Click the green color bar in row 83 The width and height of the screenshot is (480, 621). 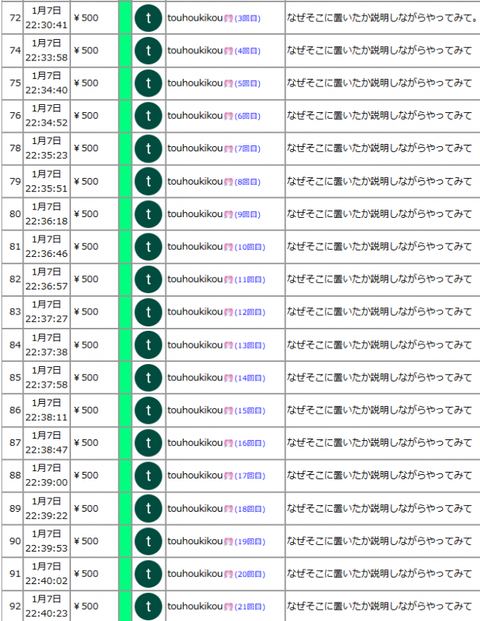click(125, 312)
